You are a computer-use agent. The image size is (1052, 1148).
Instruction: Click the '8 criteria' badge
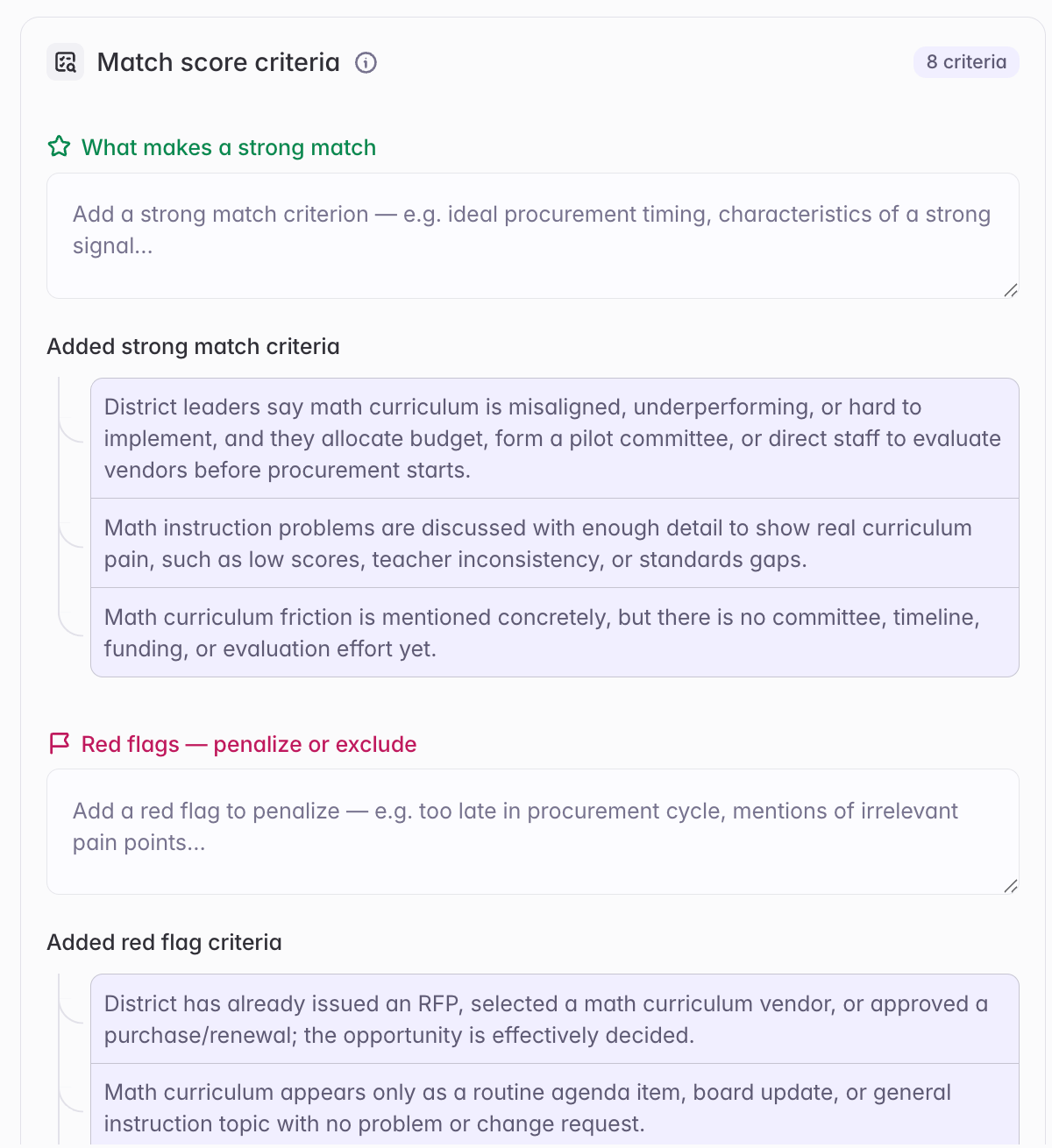tap(966, 62)
